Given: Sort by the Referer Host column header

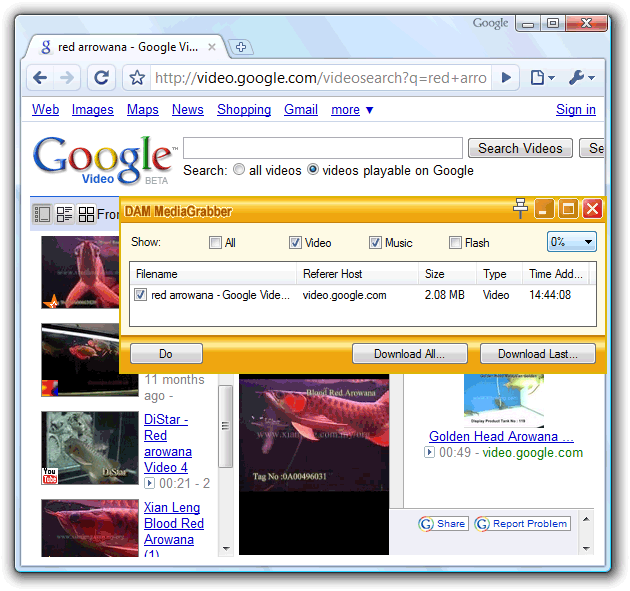Looking at the screenshot, I should (358, 274).
